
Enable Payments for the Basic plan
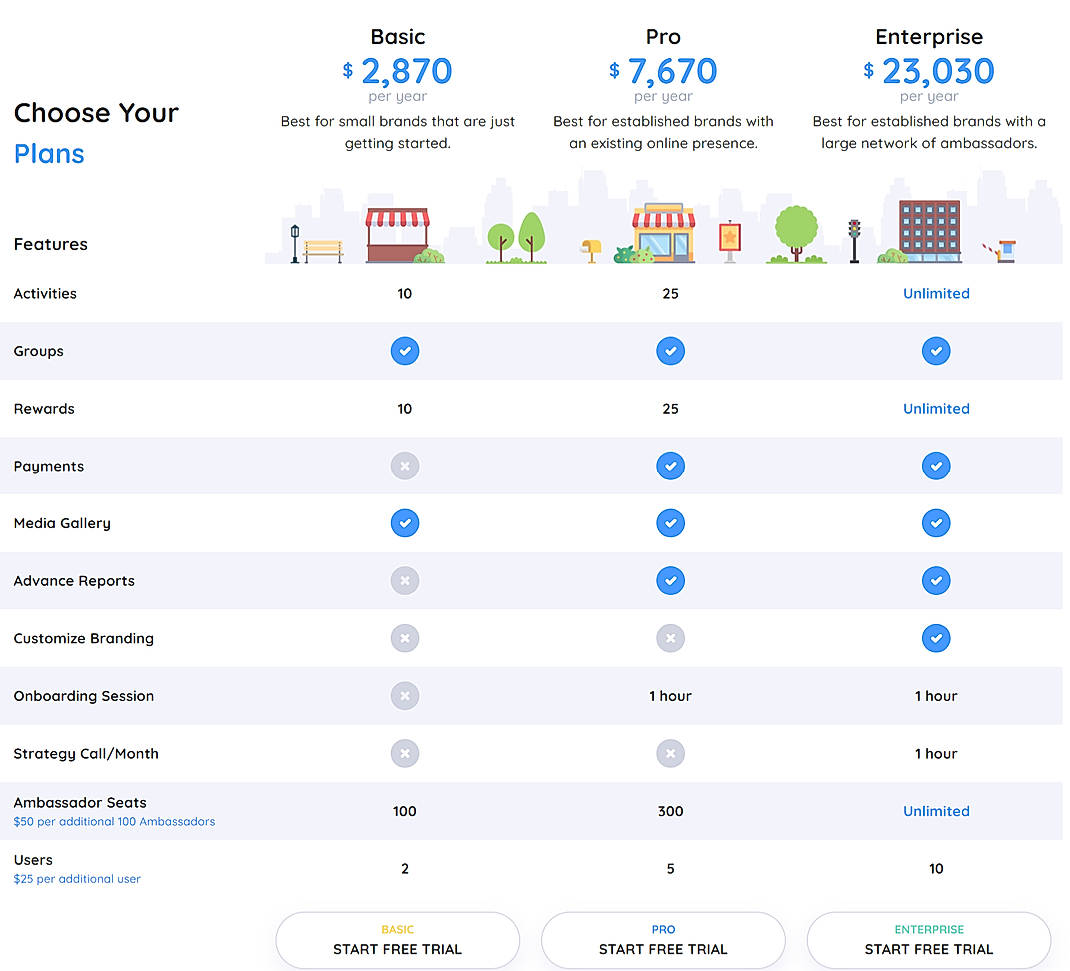pyautogui.click(x=405, y=466)
